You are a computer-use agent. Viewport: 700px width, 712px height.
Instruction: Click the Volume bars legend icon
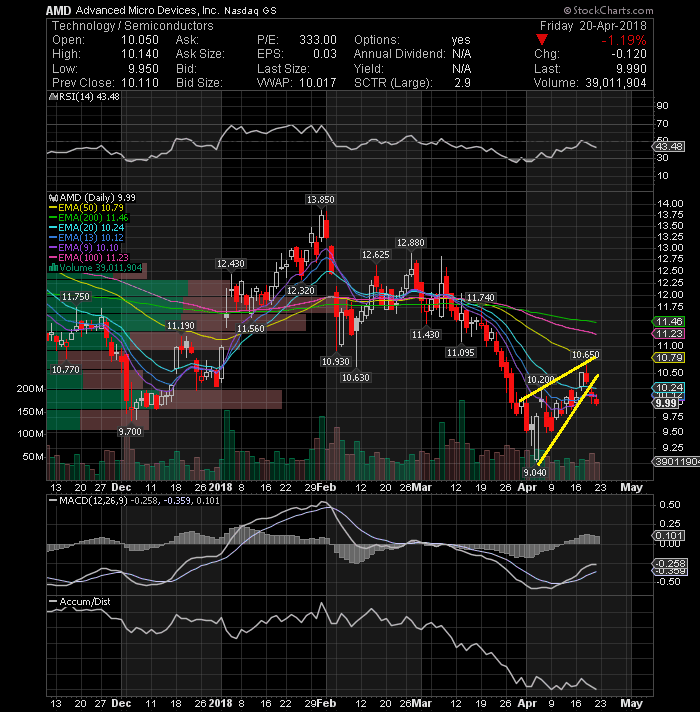coord(53,267)
